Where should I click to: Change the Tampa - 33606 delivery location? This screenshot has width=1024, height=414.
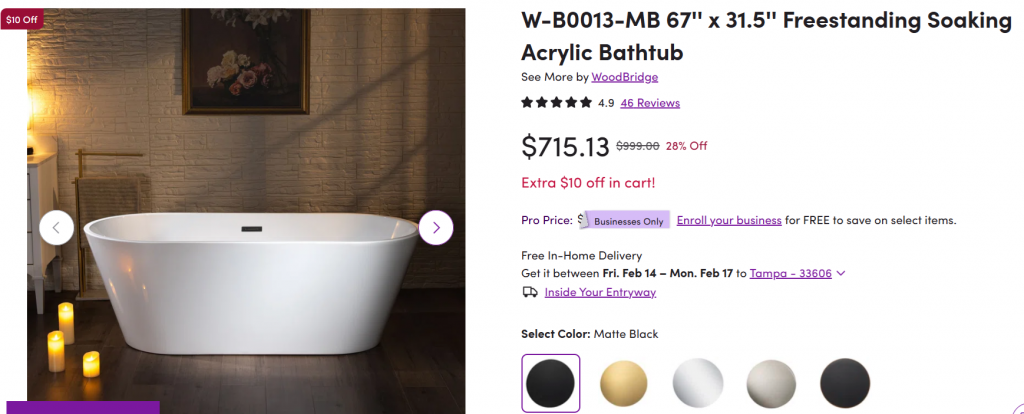click(791, 273)
